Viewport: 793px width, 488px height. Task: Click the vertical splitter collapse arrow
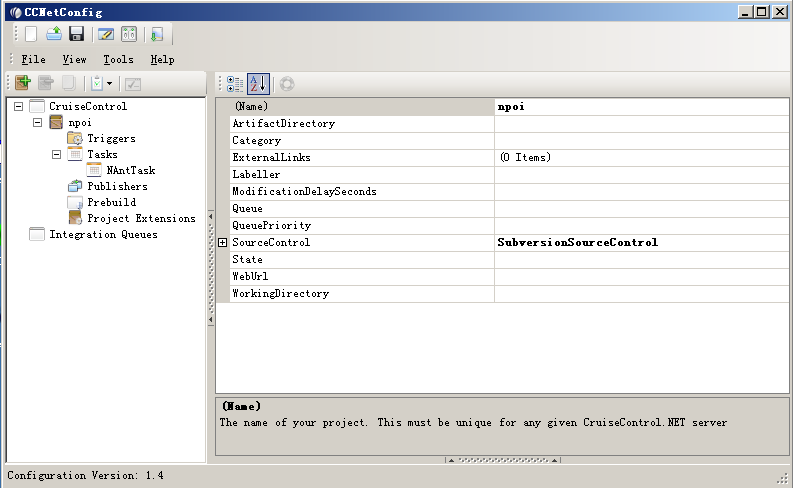tap(211, 217)
